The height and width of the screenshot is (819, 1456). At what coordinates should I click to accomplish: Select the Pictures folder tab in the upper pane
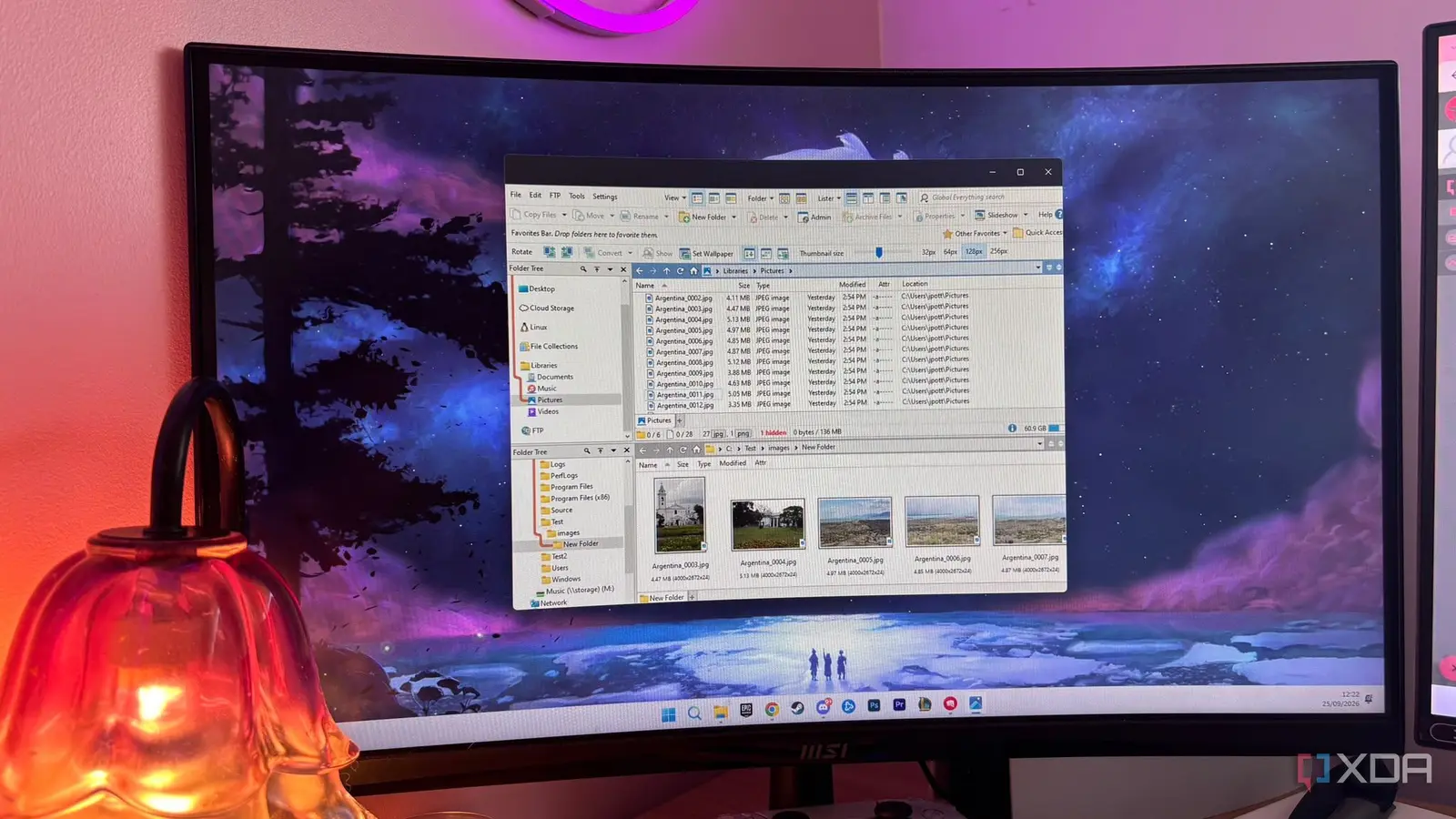point(654,420)
